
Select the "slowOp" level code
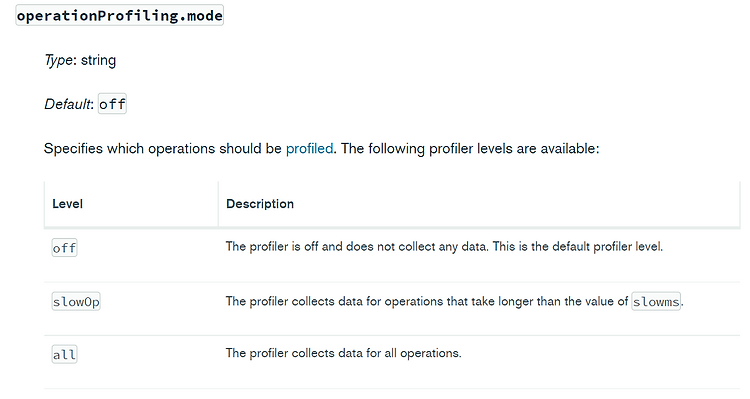point(76,302)
